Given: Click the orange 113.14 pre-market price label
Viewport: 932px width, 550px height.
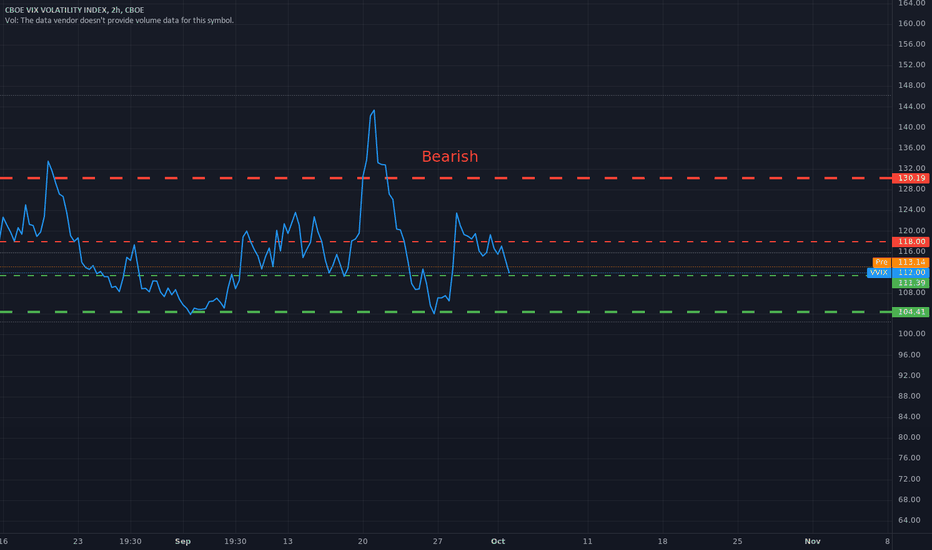Looking at the screenshot, I should pyautogui.click(x=911, y=262).
